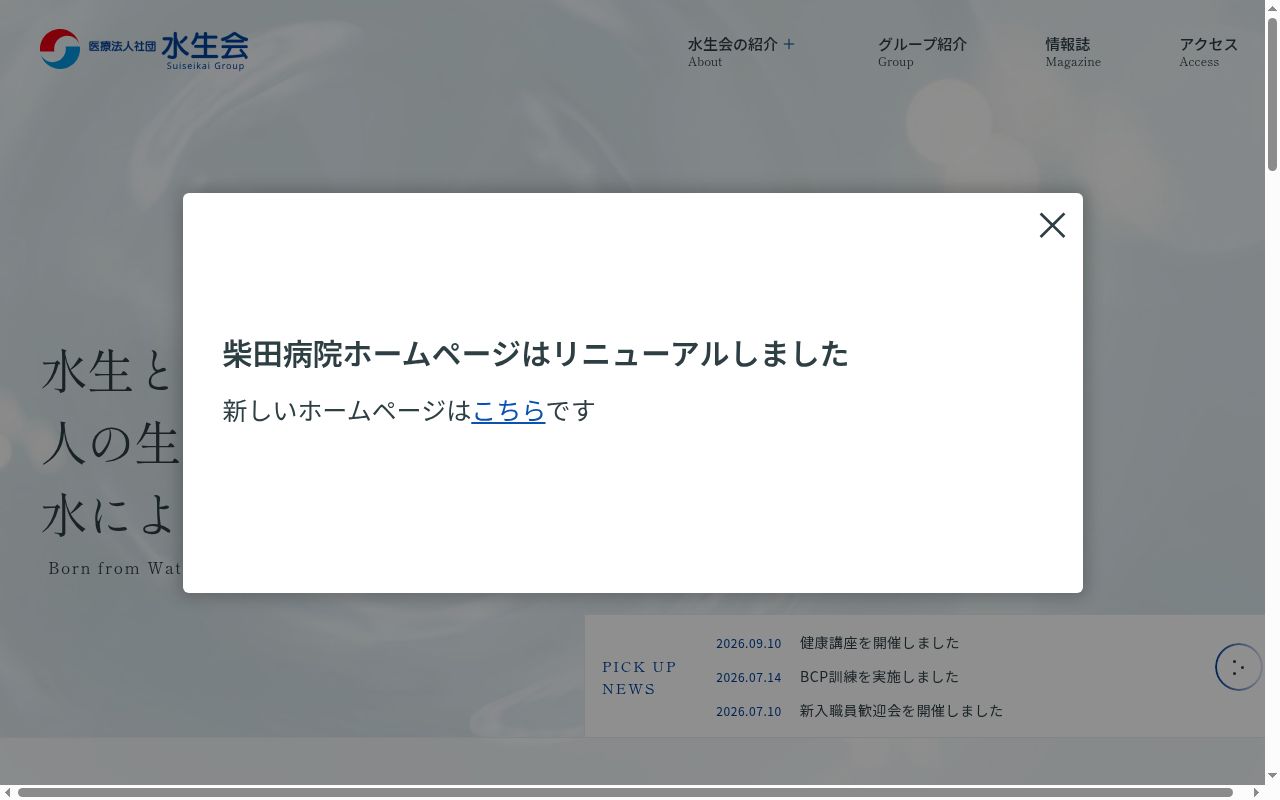1280x800 pixels.
Task: Click the horizontal scrollbar thumb
Action: [x=625, y=792]
